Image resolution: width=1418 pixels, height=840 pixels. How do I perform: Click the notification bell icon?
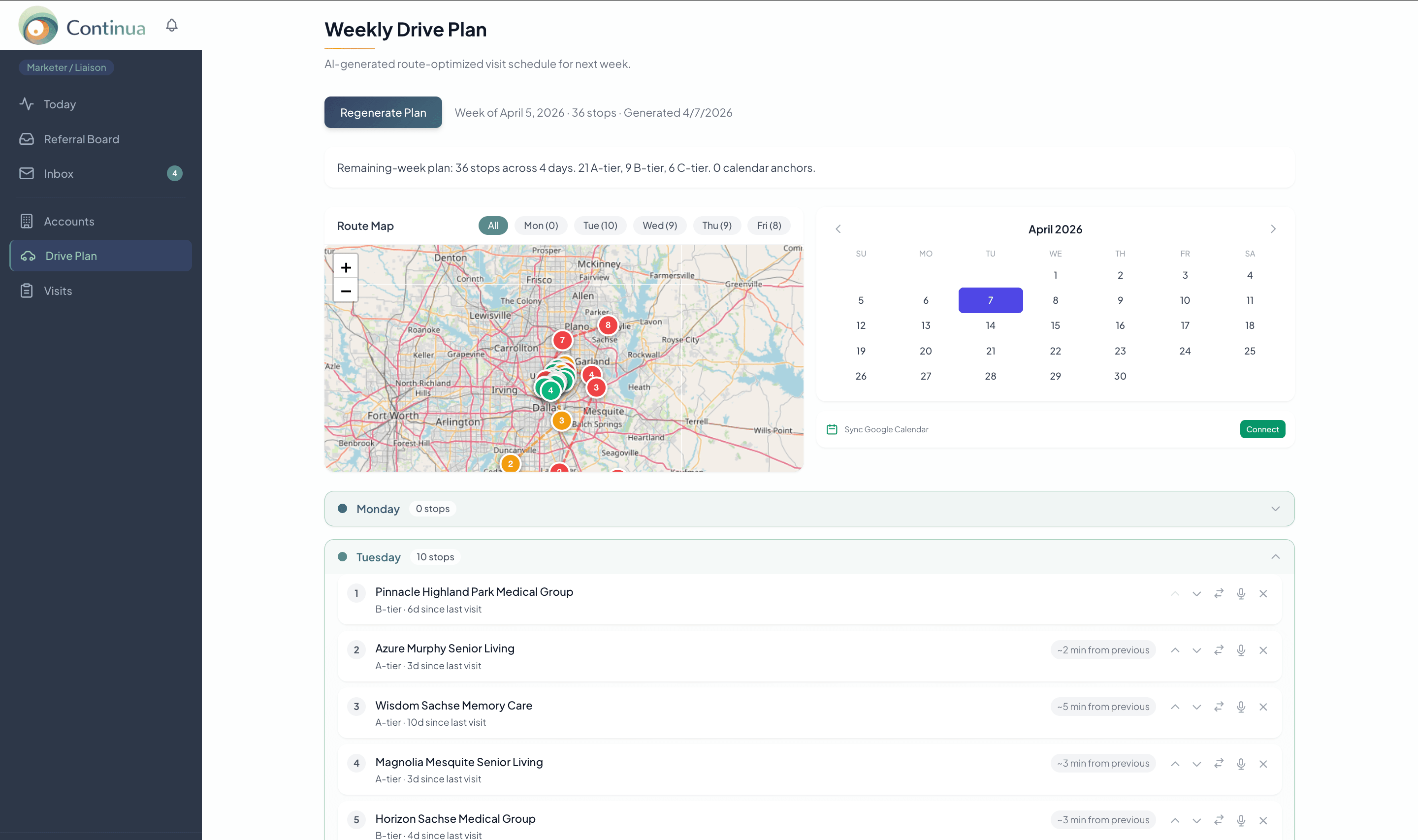click(x=171, y=25)
